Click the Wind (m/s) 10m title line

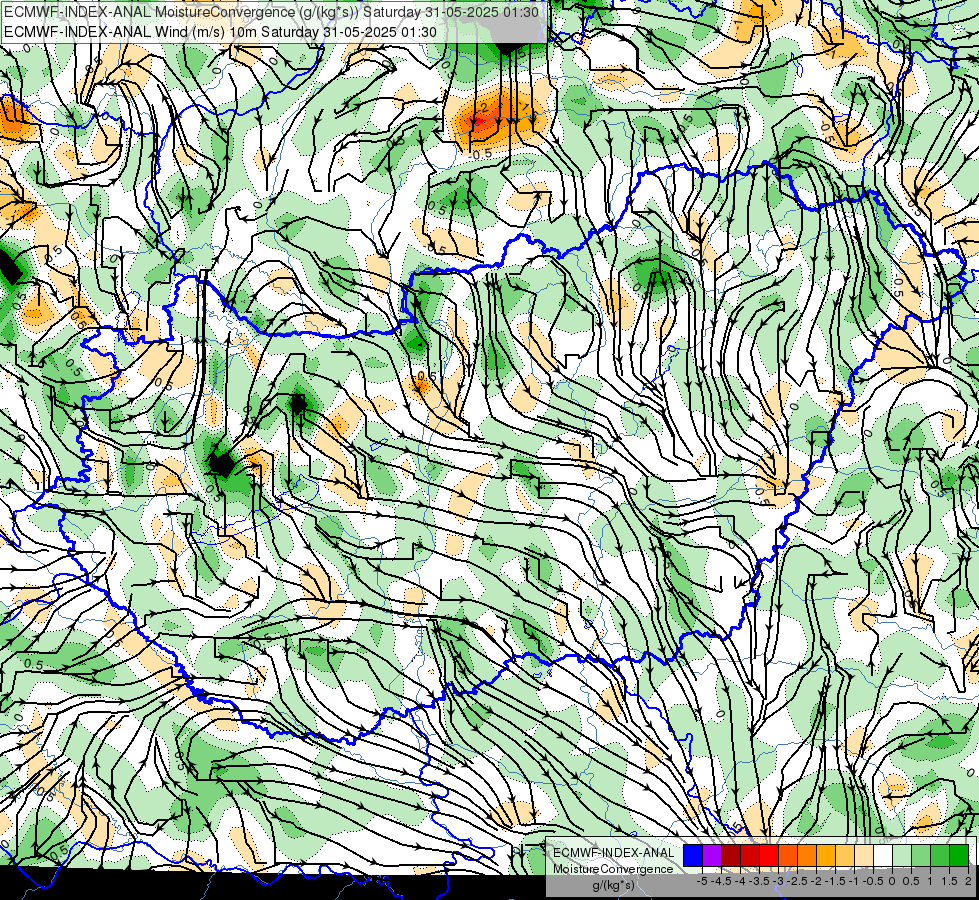(x=220, y=31)
